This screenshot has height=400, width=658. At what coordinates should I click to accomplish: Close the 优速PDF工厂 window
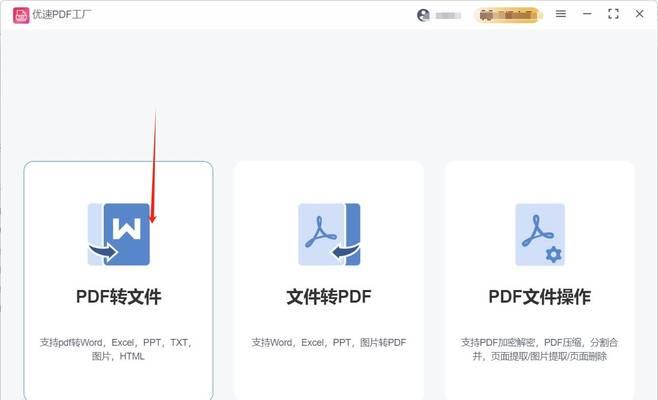point(639,14)
